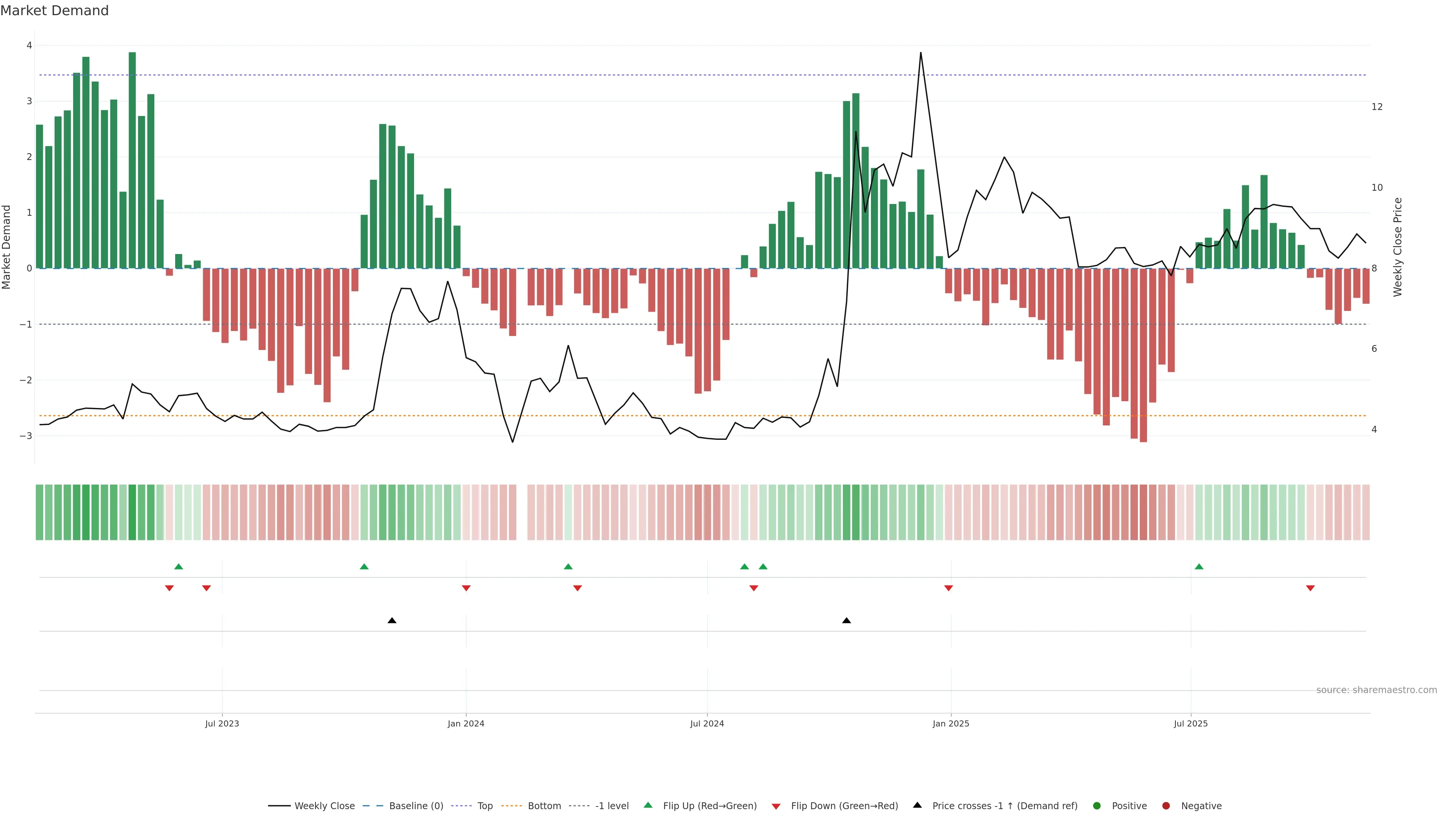Viewport: 1456px width, 819px height.
Task: Click the second black price-cross triangle marker
Action: point(846,621)
